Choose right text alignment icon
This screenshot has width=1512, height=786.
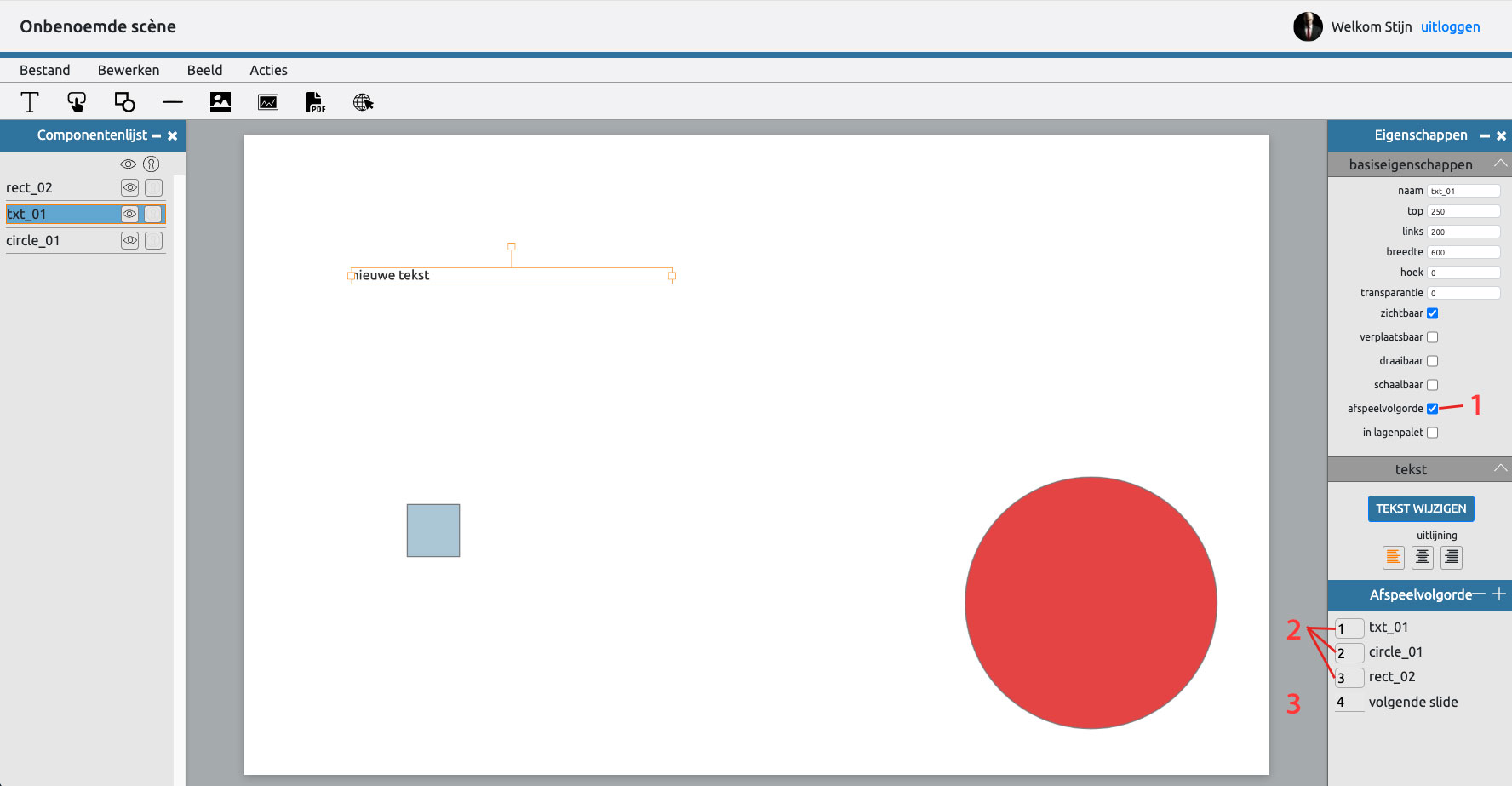[1452, 557]
